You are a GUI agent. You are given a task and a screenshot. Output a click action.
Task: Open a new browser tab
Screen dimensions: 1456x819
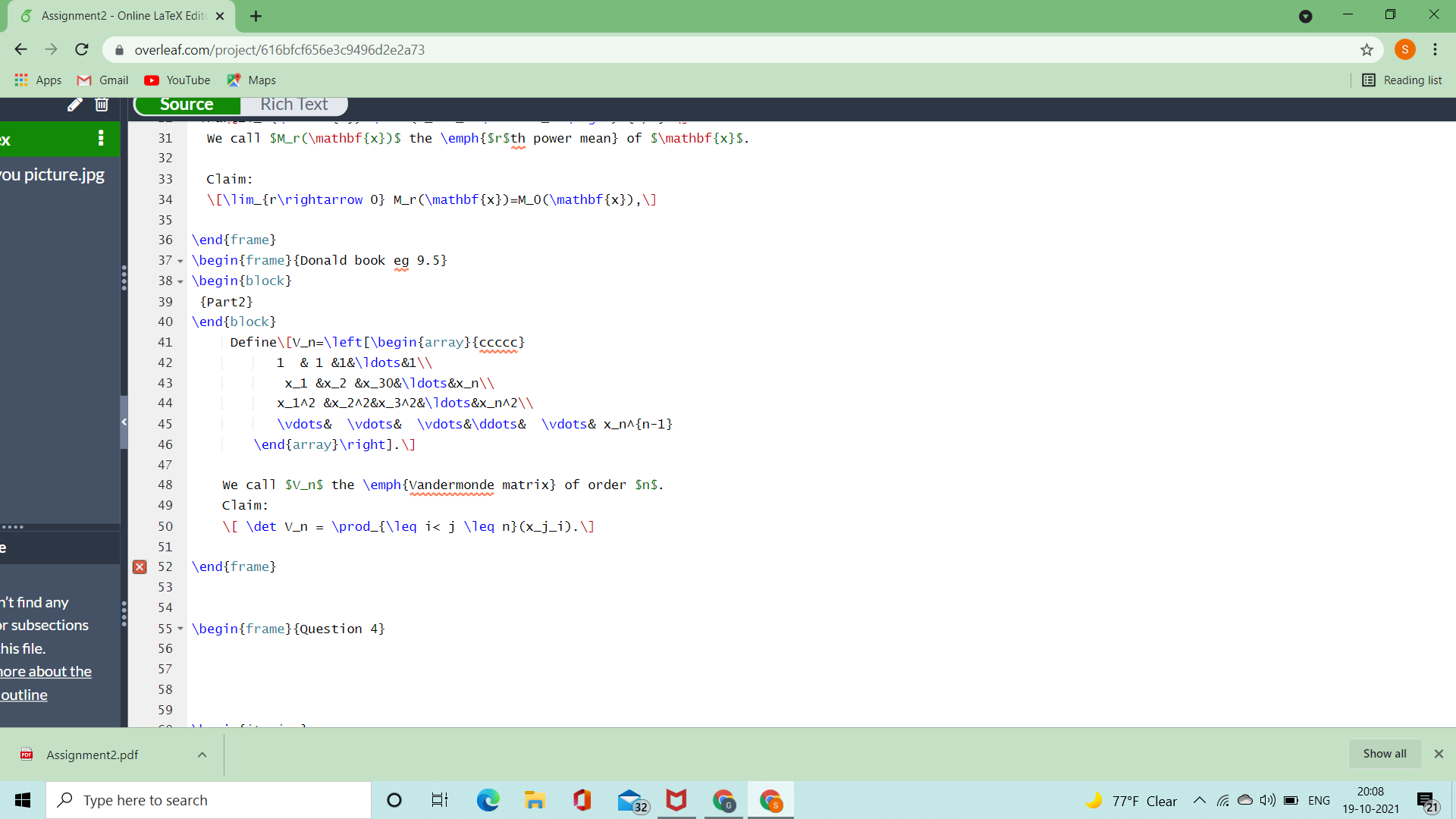coord(256,16)
